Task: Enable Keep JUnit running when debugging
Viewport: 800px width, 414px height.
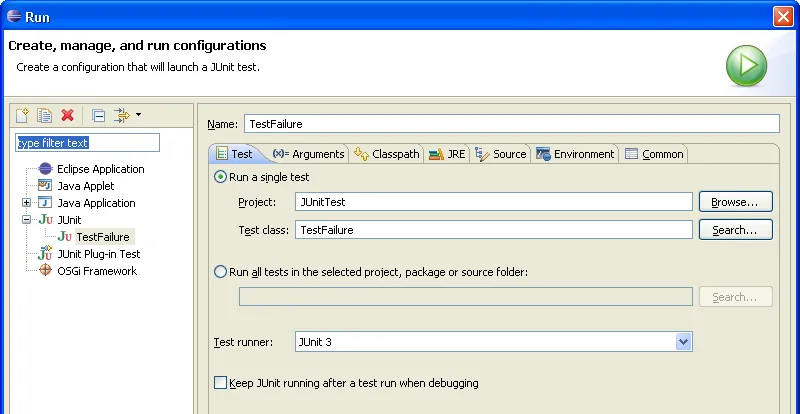Action: point(346,383)
